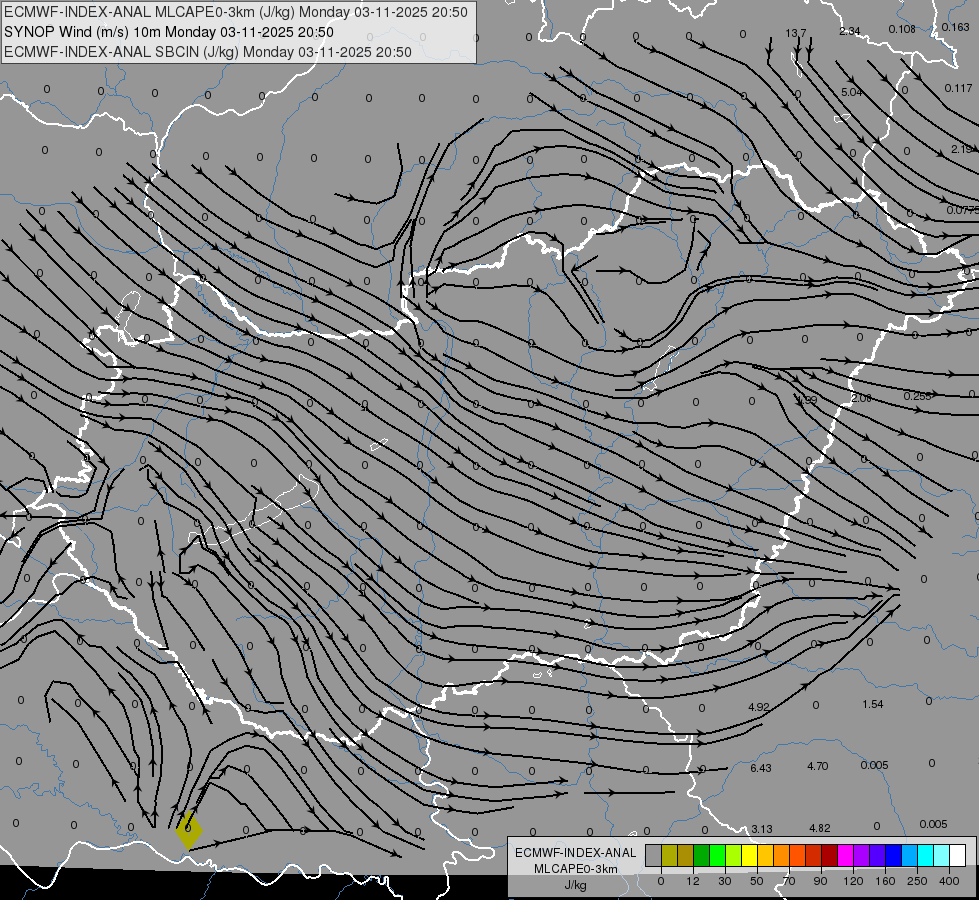Viewport: 979px width, 900px height.
Task: Click the MLCAPE0-3km label in the legend box
Action: pyautogui.click(x=576, y=869)
